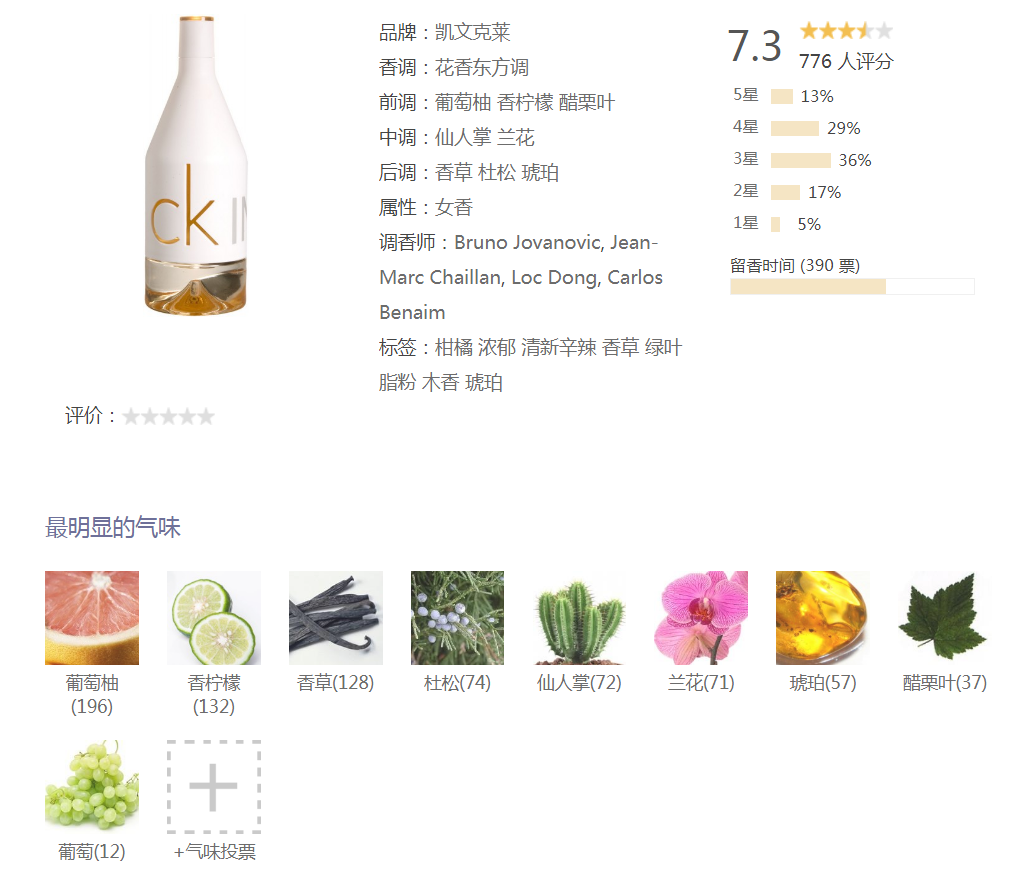Open the juniper 杜松 scent image
1033x881 pixels.
coord(457,617)
